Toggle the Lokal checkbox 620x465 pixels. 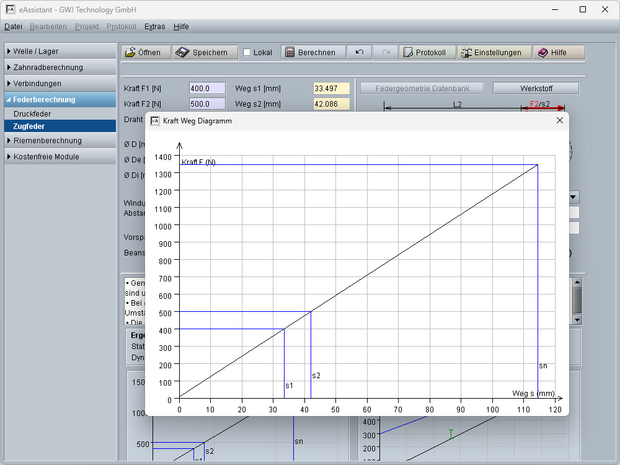click(x=248, y=52)
